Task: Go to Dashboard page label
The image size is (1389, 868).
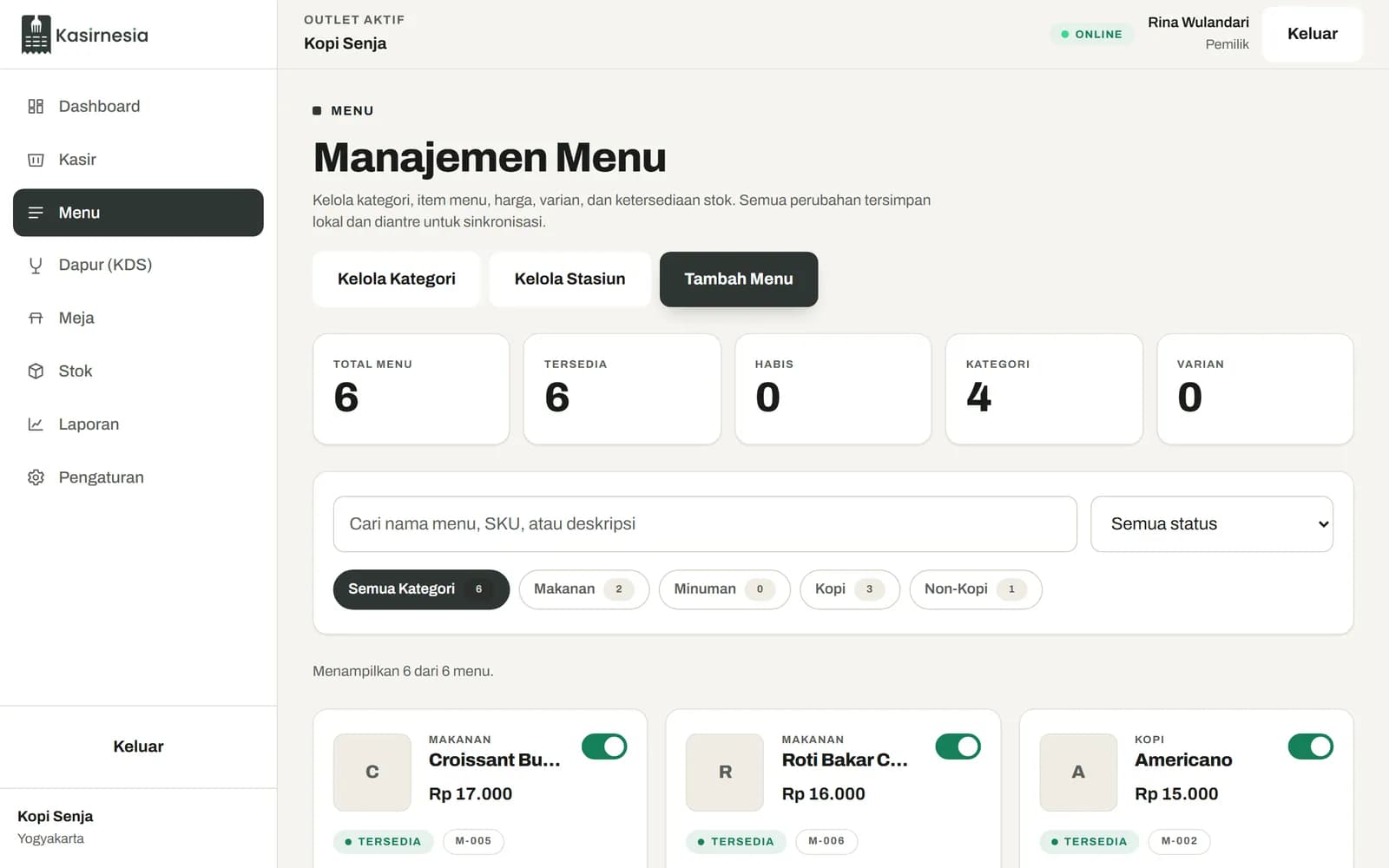Action: (x=99, y=106)
